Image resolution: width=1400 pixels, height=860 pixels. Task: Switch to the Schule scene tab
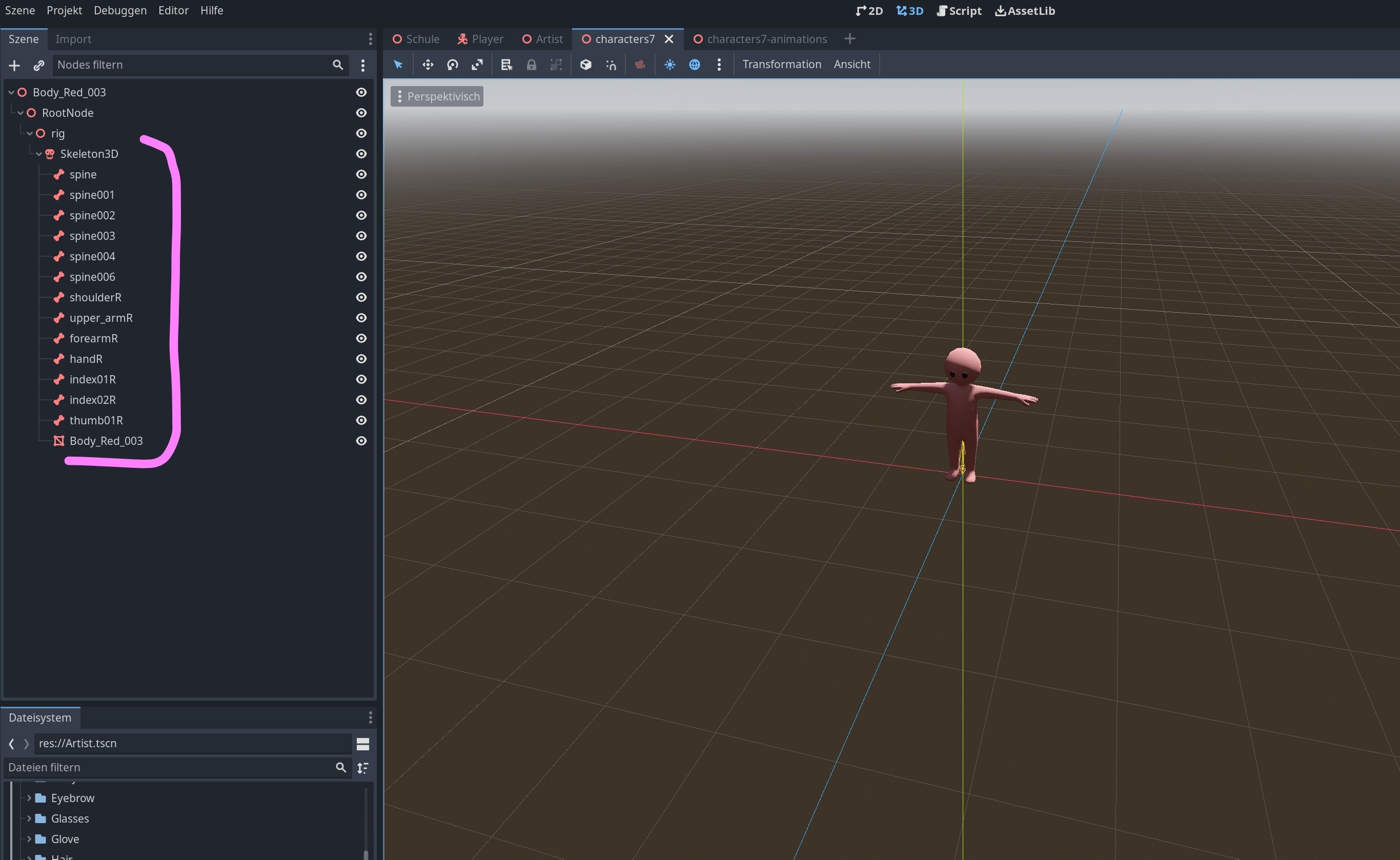pos(416,38)
